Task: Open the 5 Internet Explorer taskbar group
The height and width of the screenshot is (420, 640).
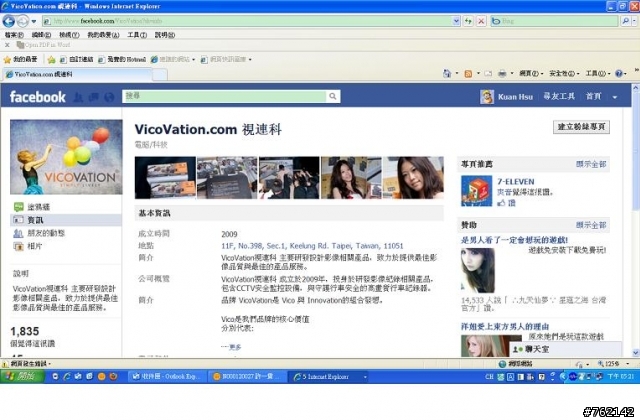Action: pos(329,377)
